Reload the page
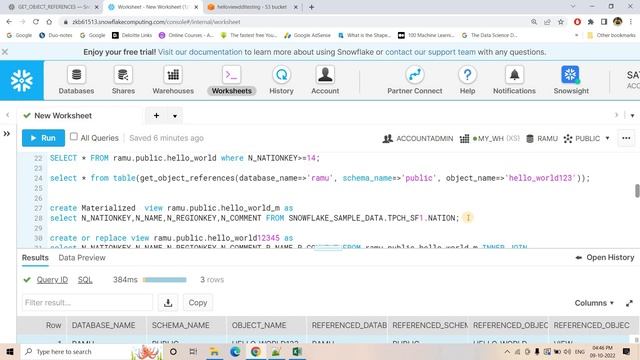Screen dimensions: 640x360 (36, 22)
